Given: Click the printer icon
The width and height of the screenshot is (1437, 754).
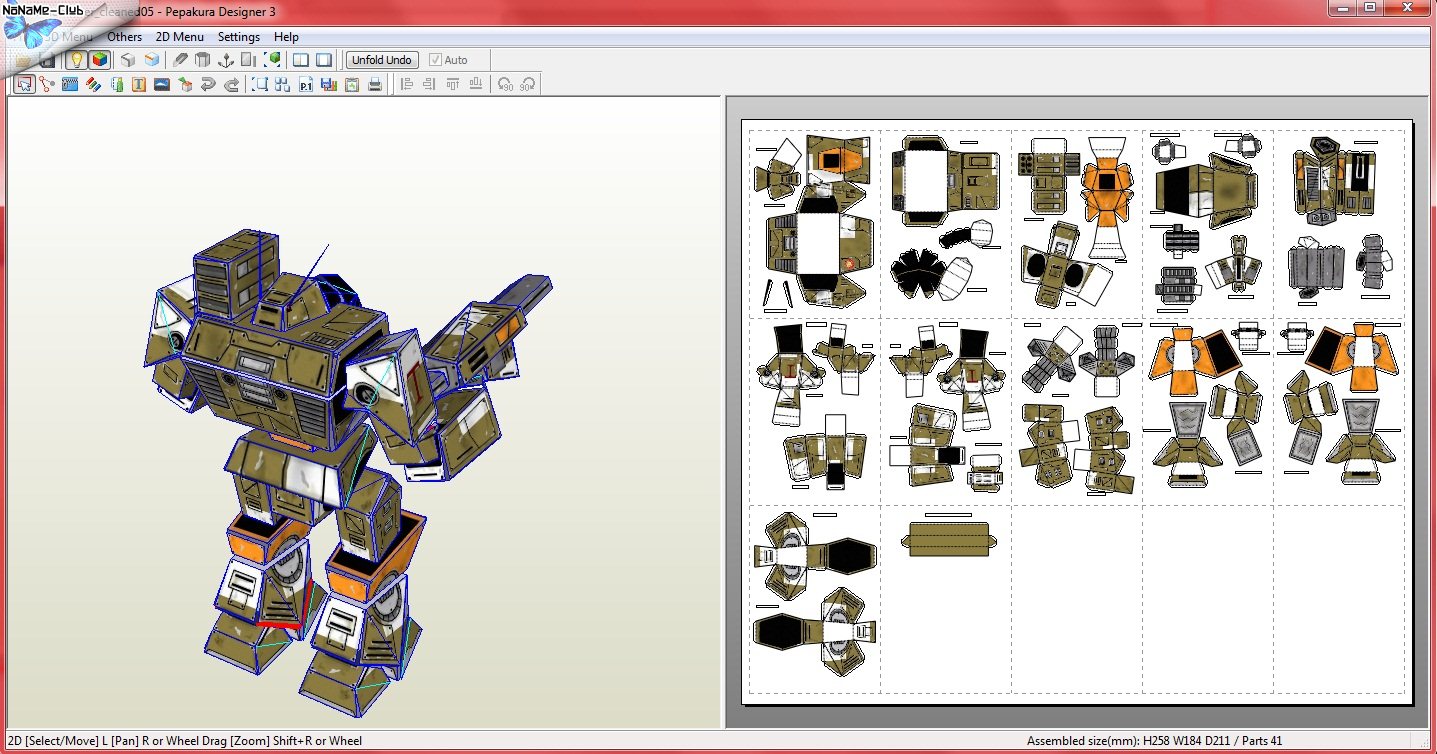Looking at the screenshot, I should (x=375, y=85).
